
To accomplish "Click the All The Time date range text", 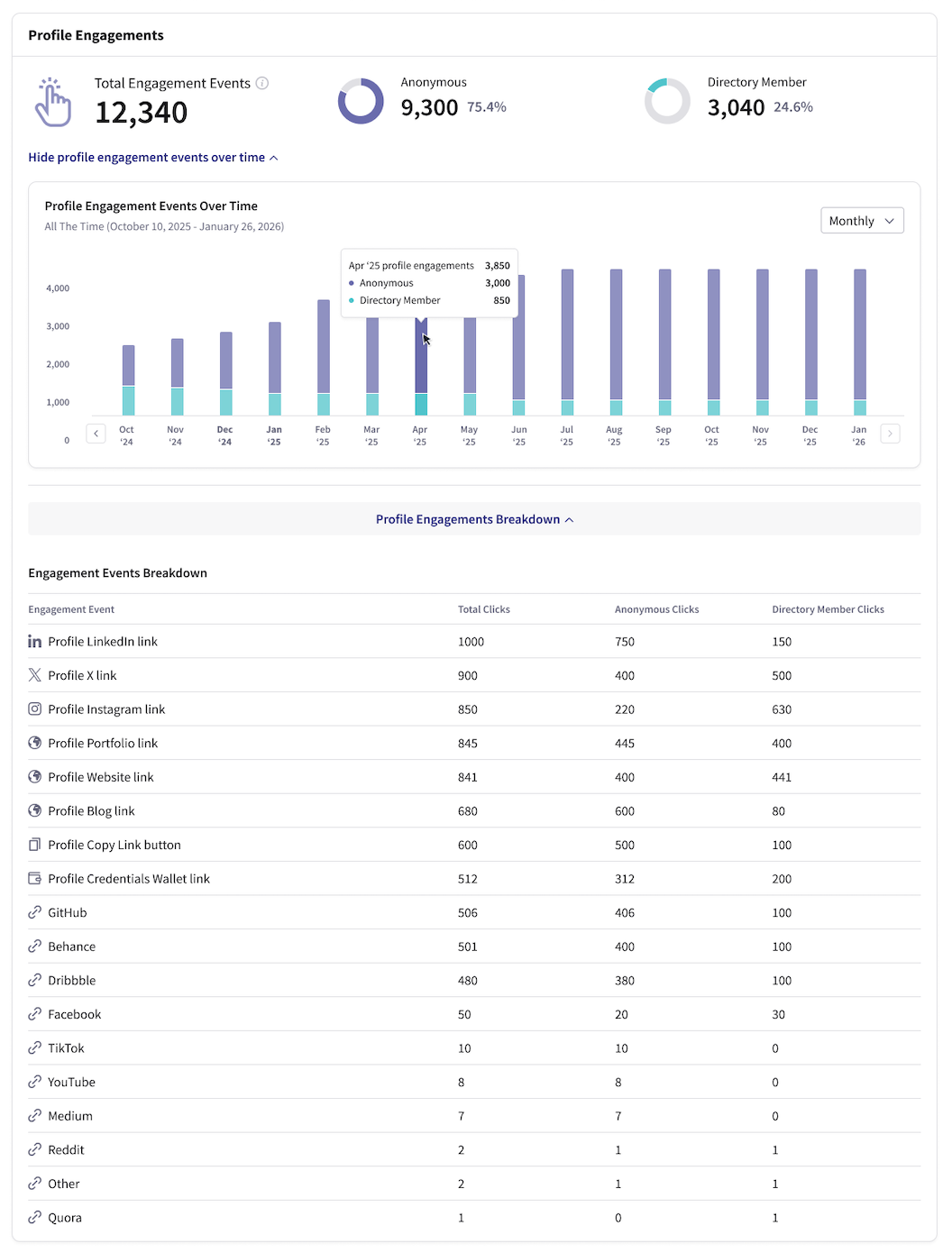I will point(164,227).
